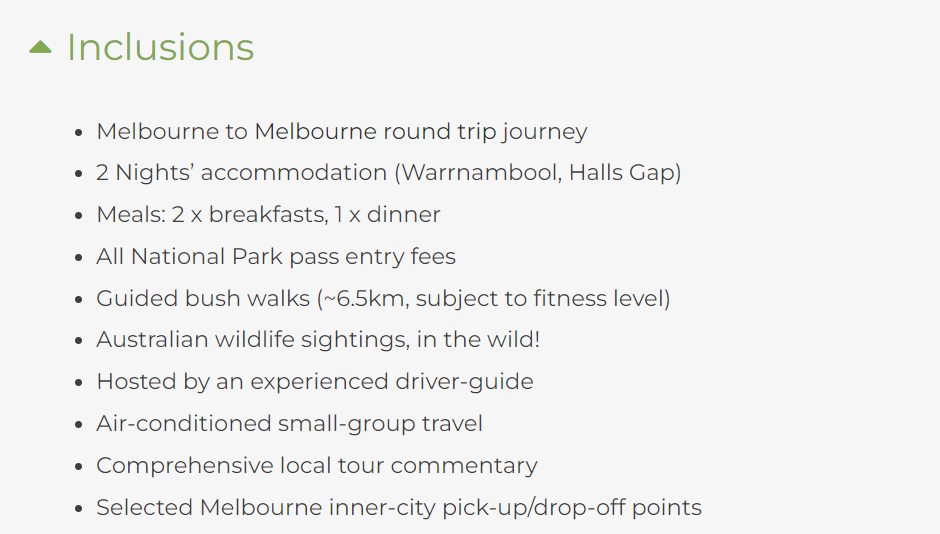The image size is (940, 534).
Task: Click the Inclusions heading text
Action: coord(160,47)
